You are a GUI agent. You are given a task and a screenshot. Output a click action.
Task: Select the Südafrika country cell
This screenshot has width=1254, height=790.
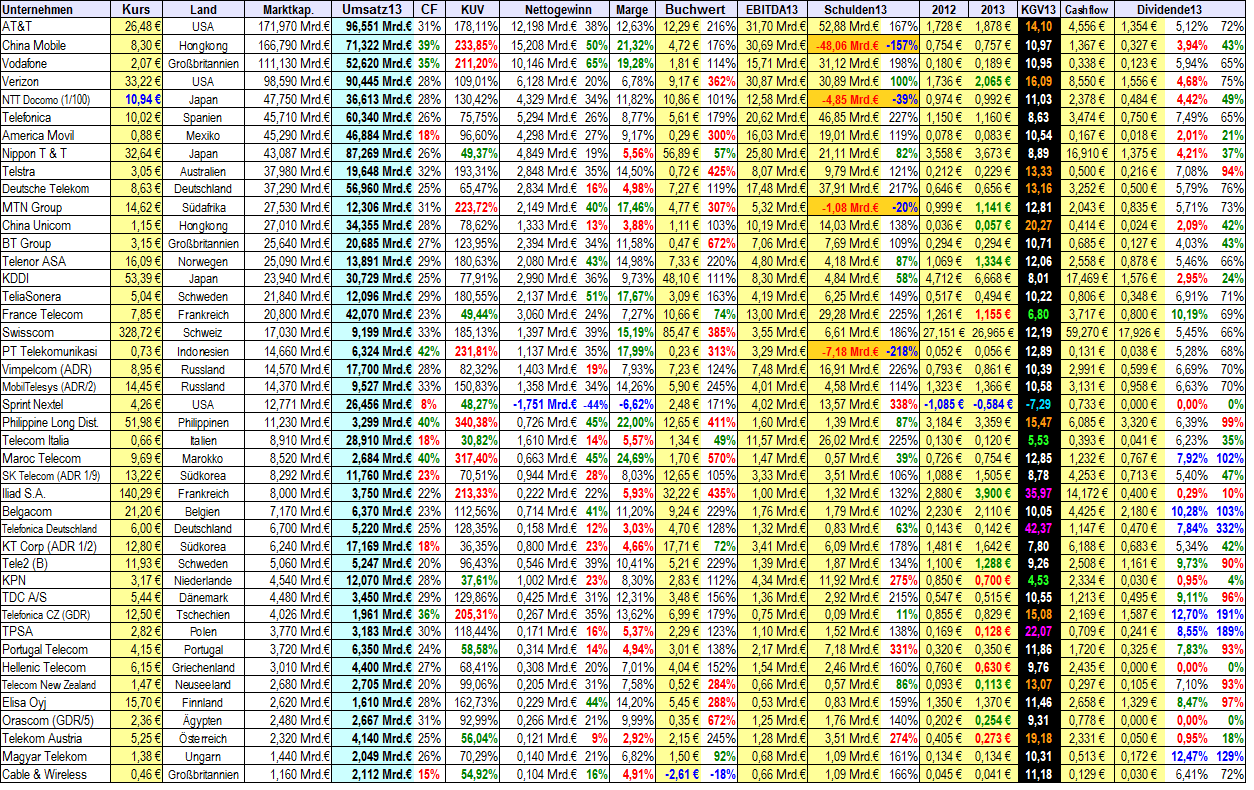coord(203,207)
